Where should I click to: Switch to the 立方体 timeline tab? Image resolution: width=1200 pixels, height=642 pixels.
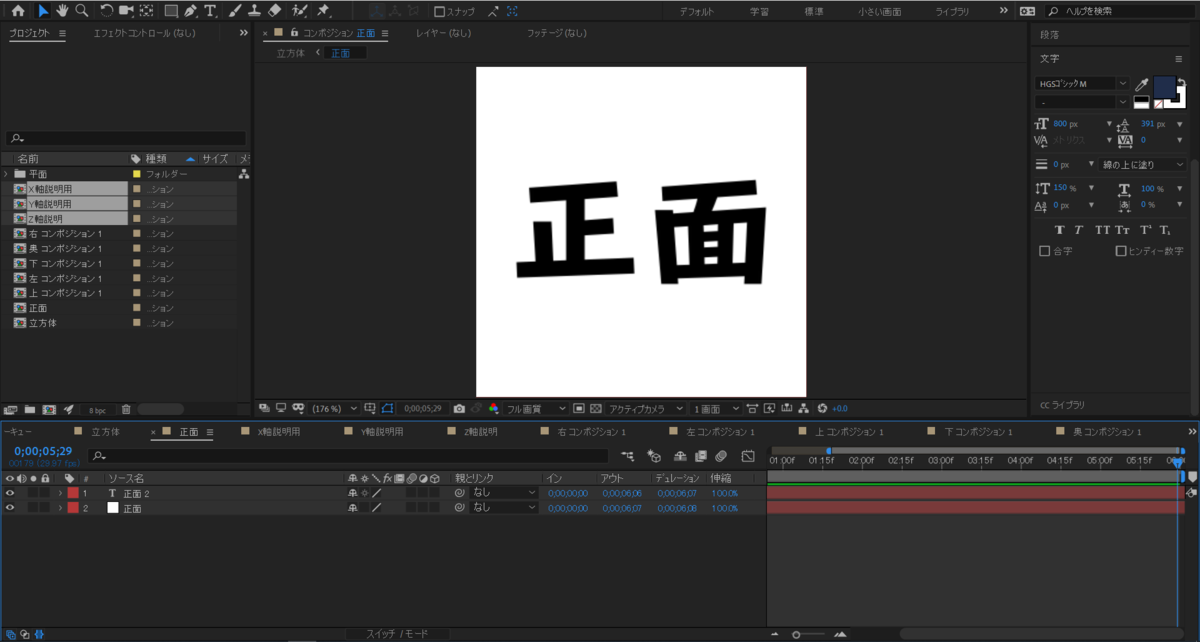108,431
